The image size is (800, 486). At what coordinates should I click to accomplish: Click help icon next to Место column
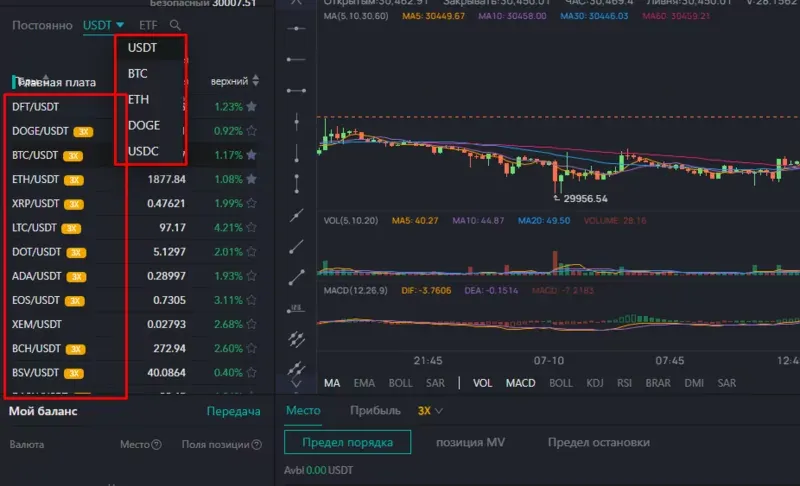[x=157, y=445]
